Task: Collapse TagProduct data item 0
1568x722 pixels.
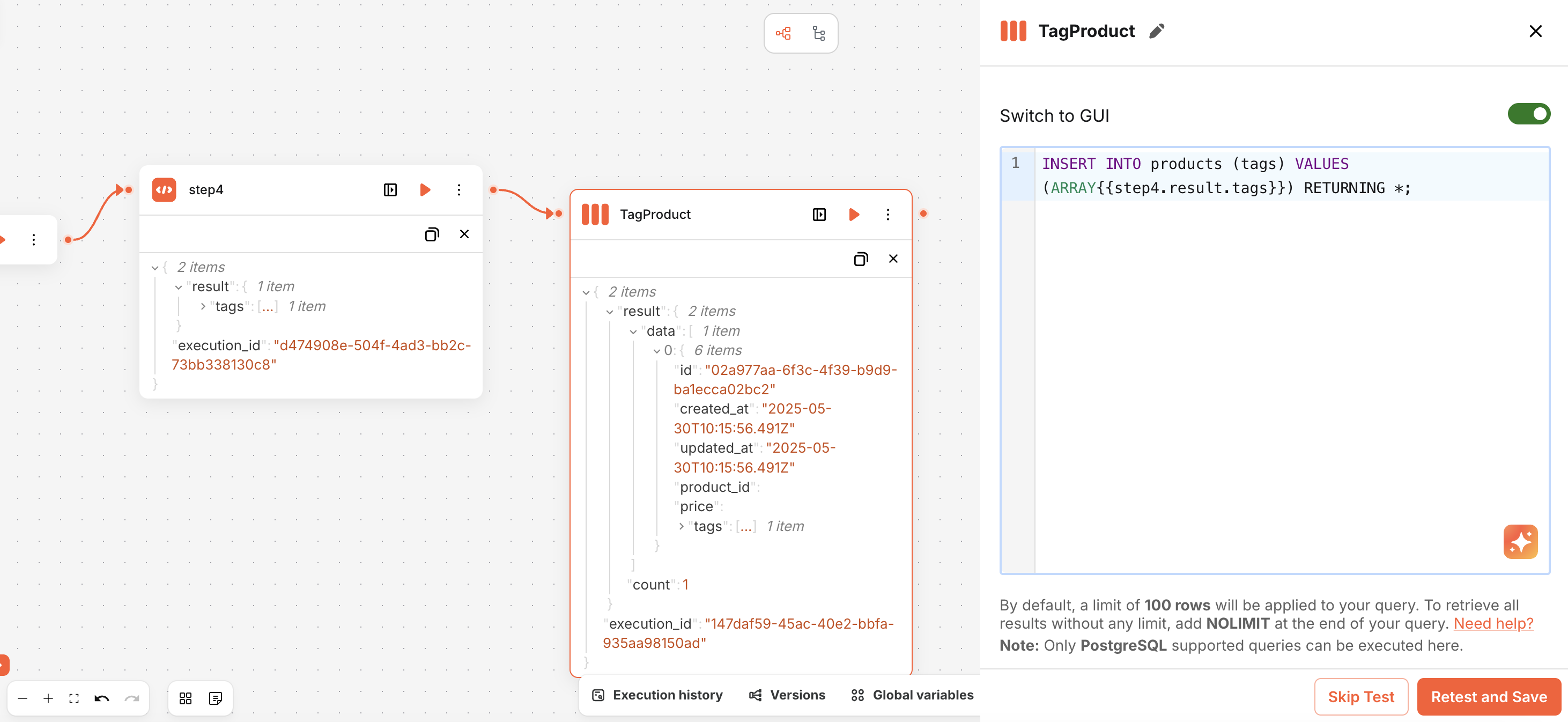Action: (656, 351)
